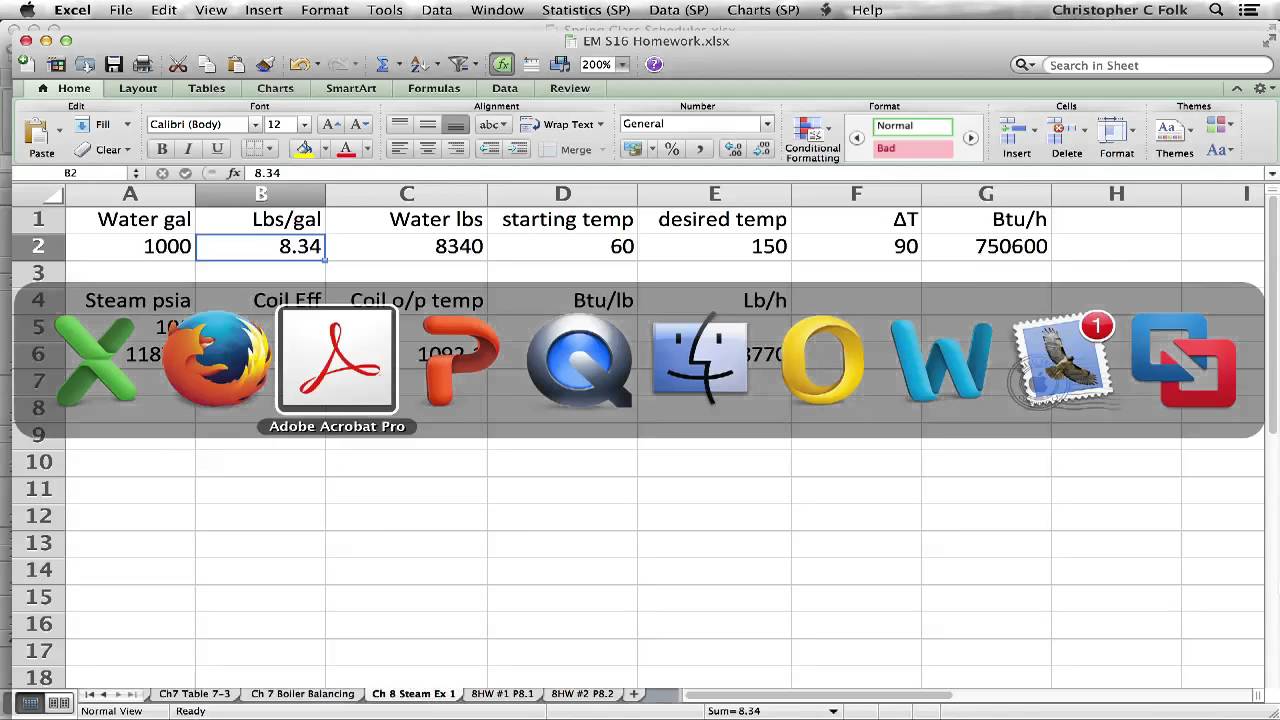Collapse the ribbon with chevron button

[x=1238, y=88]
